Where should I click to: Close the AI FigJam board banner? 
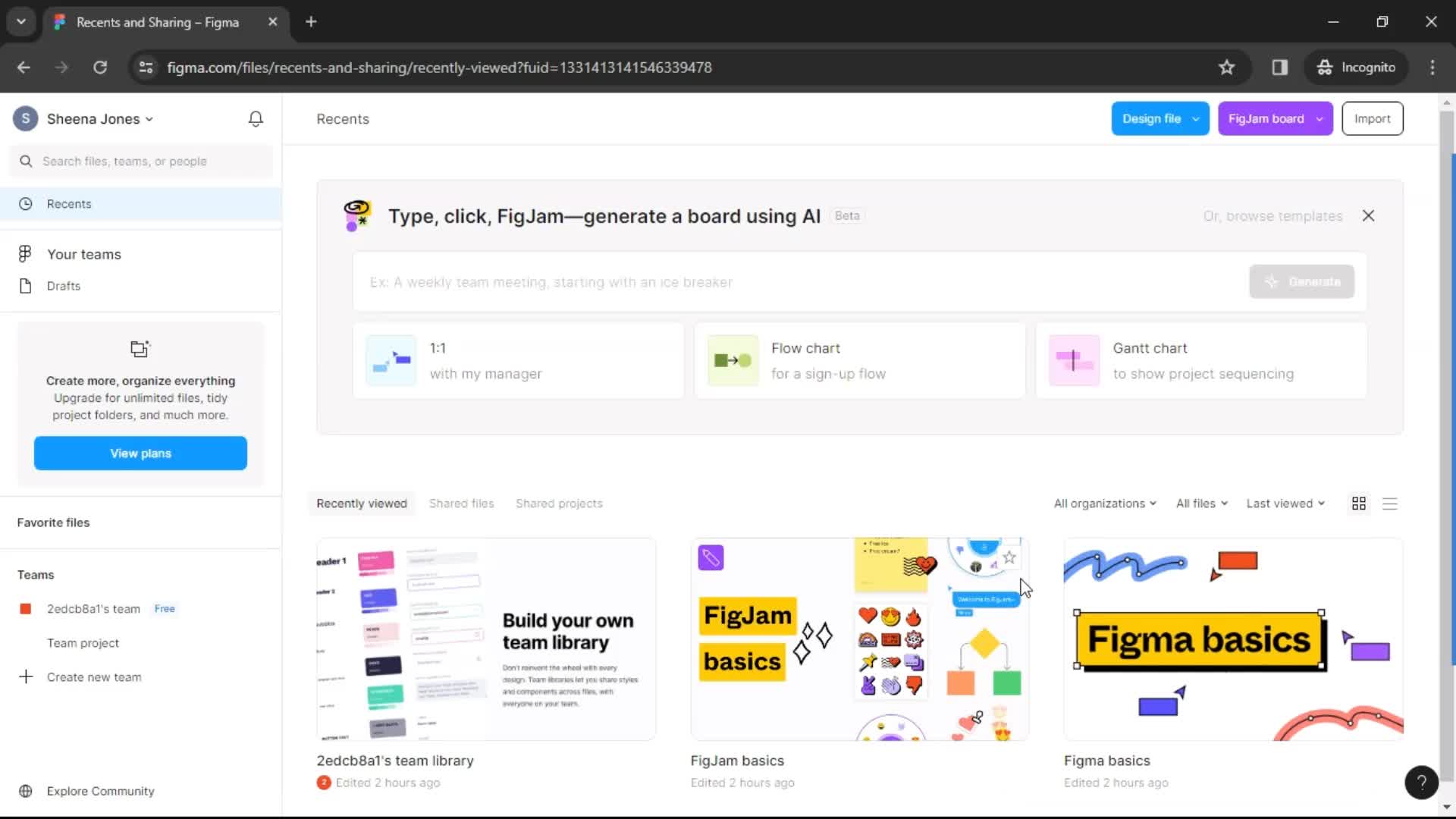tap(1368, 216)
